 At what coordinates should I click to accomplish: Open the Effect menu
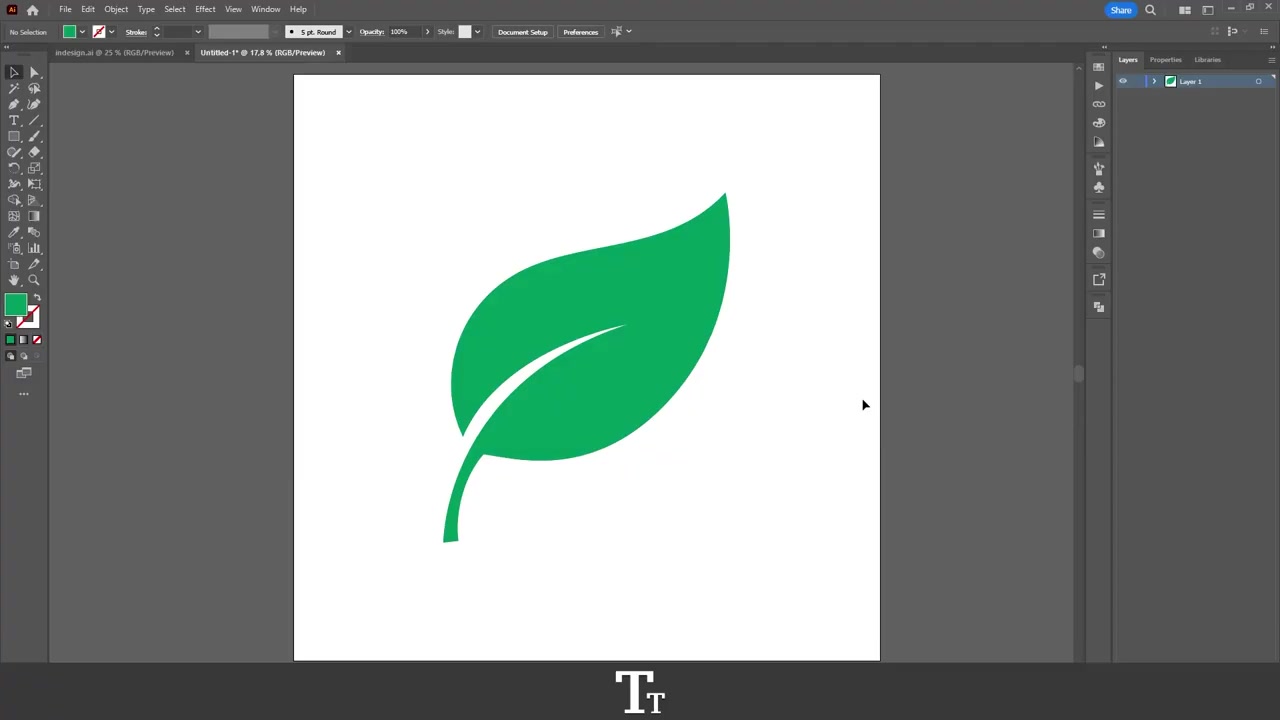(x=205, y=9)
